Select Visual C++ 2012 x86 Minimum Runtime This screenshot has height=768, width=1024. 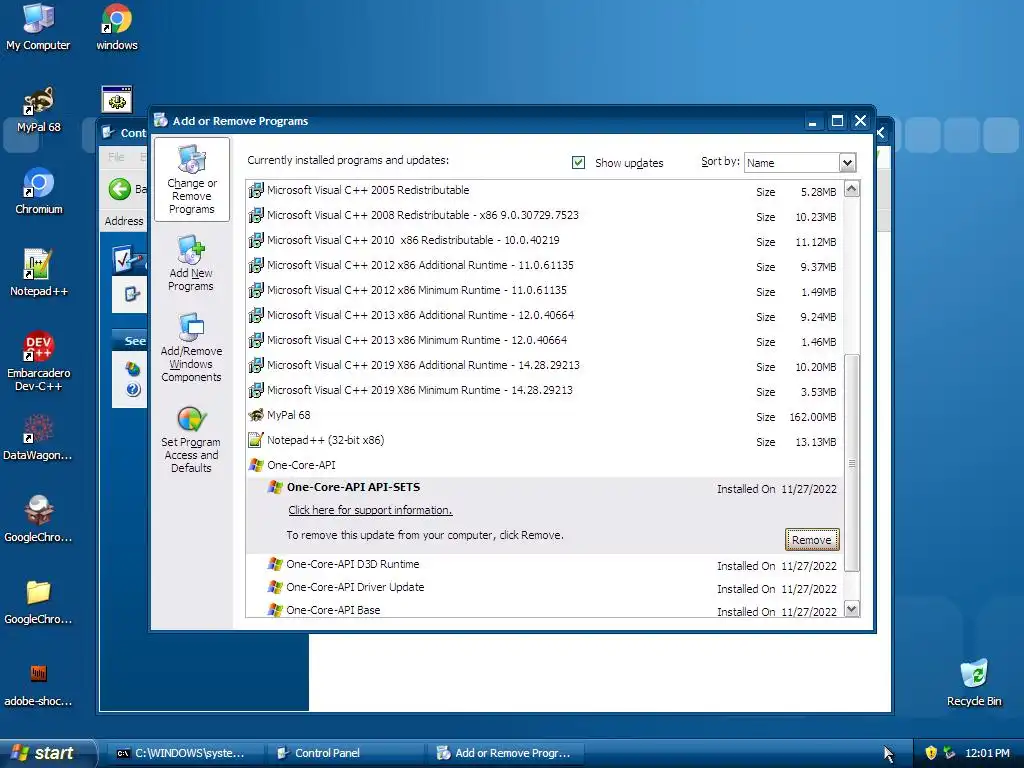coord(543,290)
